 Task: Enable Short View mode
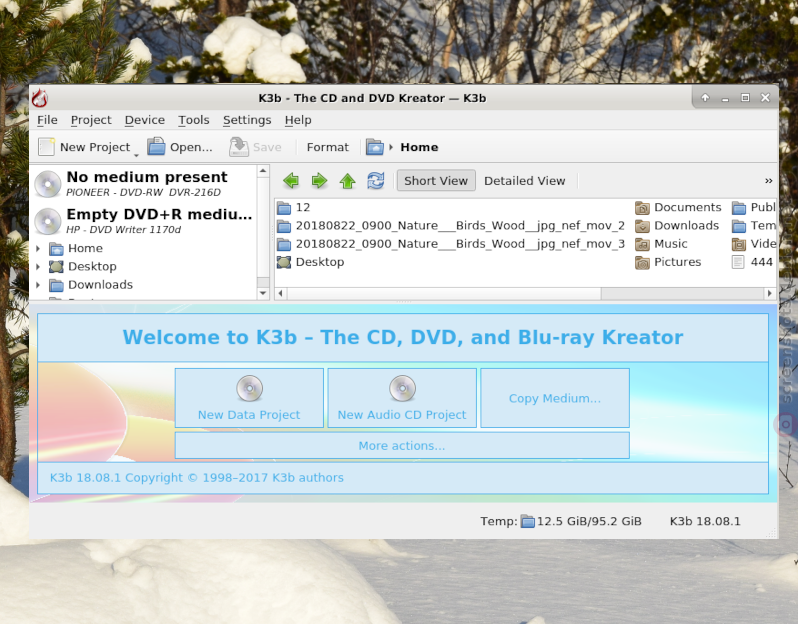tap(436, 181)
